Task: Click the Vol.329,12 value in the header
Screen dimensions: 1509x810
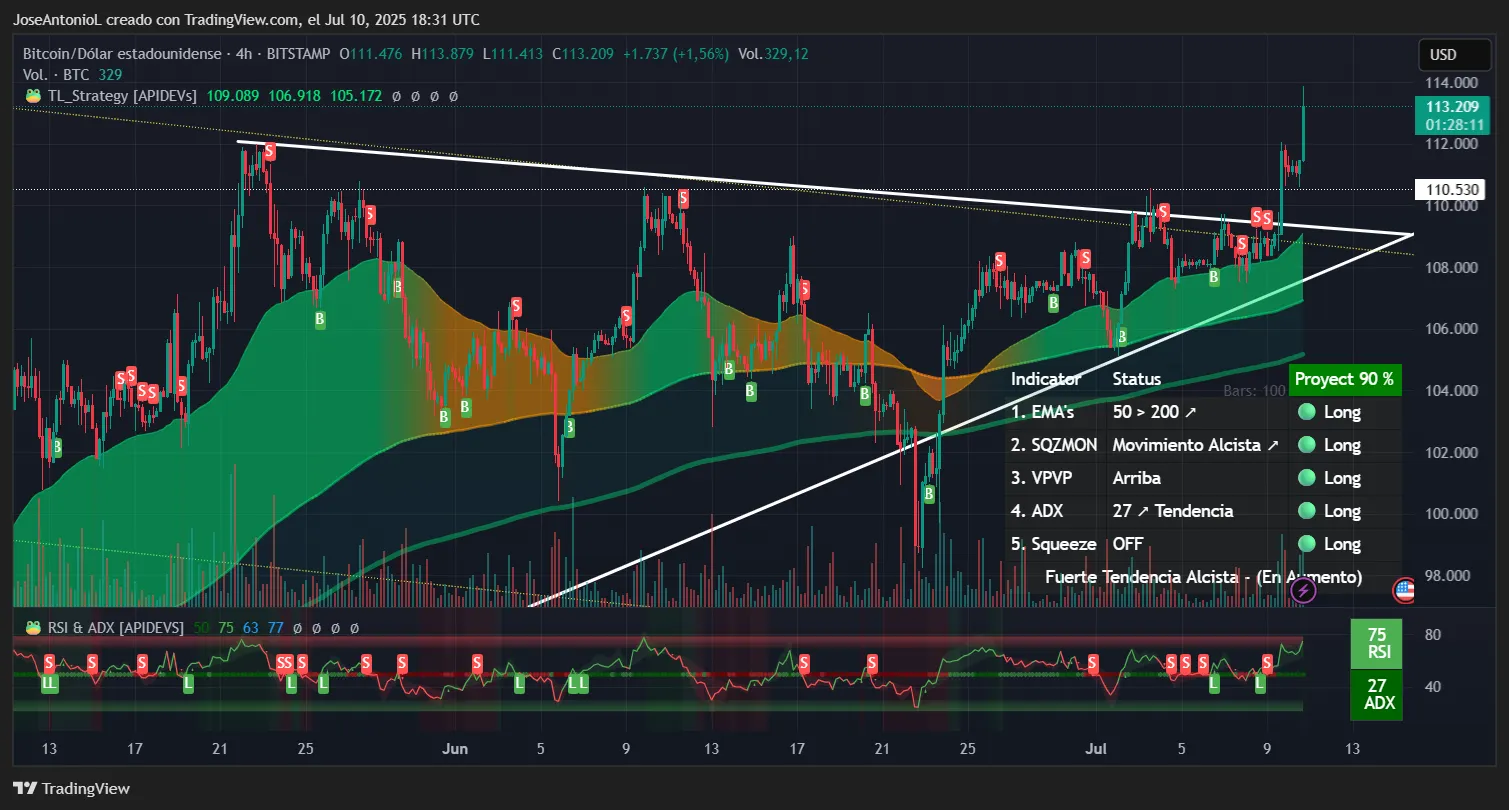Action: pos(773,53)
